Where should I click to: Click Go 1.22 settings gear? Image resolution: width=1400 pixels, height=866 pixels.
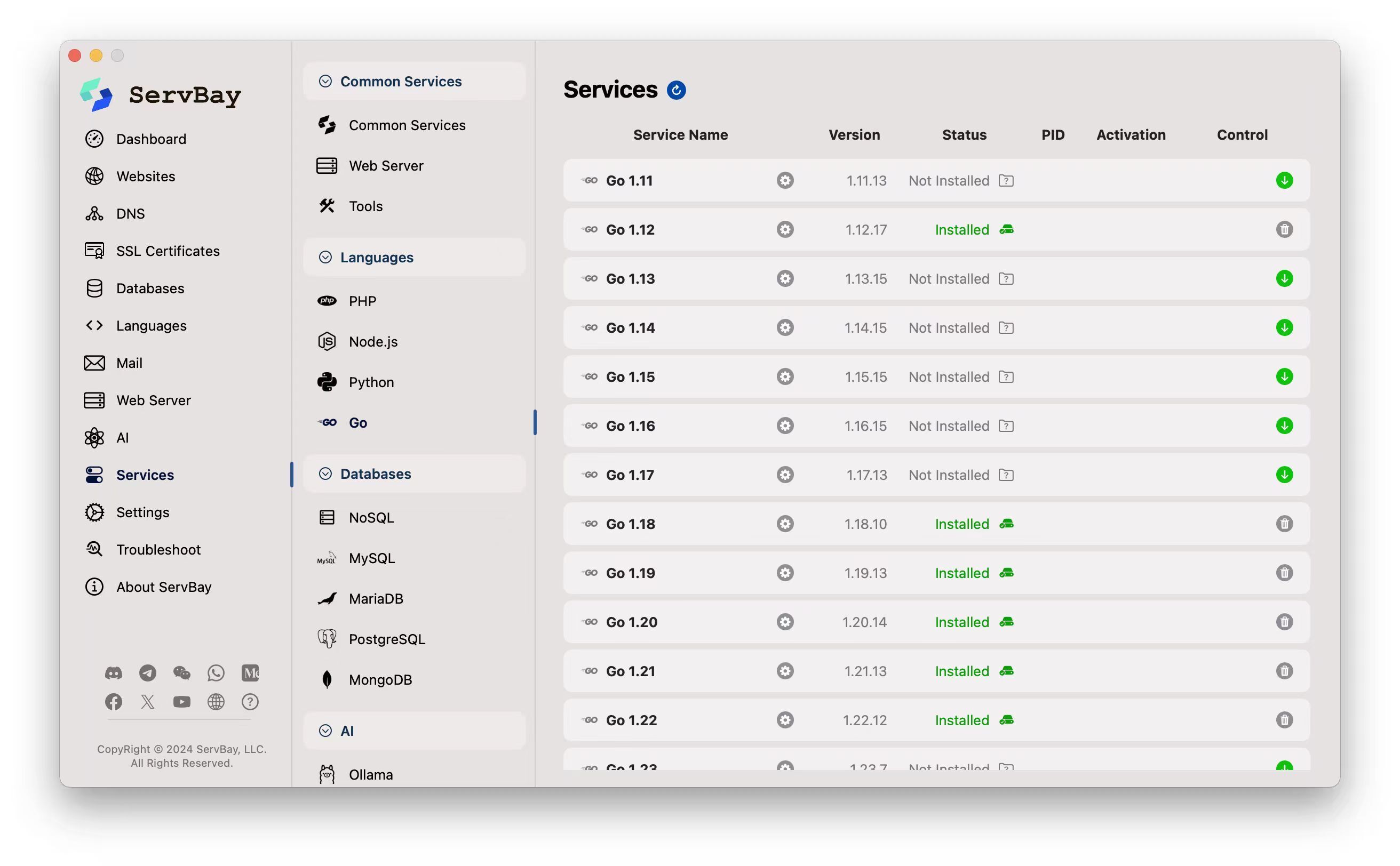[x=785, y=720]
